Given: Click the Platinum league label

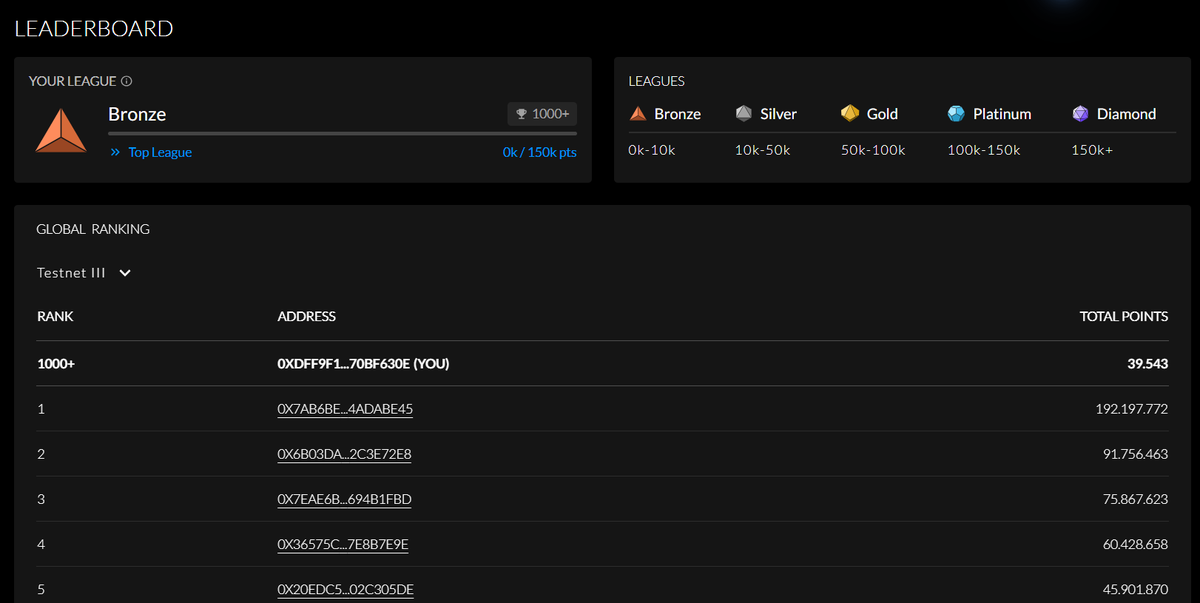Looking at the screenshot, I should click(x=1002, y=114).
